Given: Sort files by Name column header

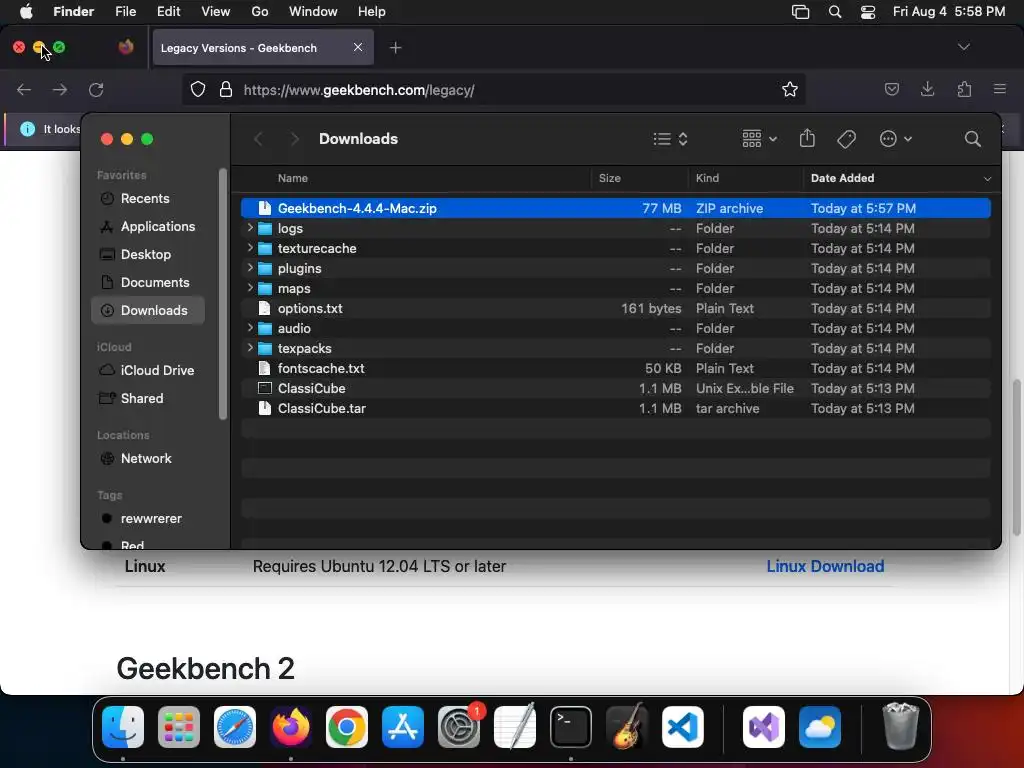Looking at the screenshot, I should click(x=415, y=178).
